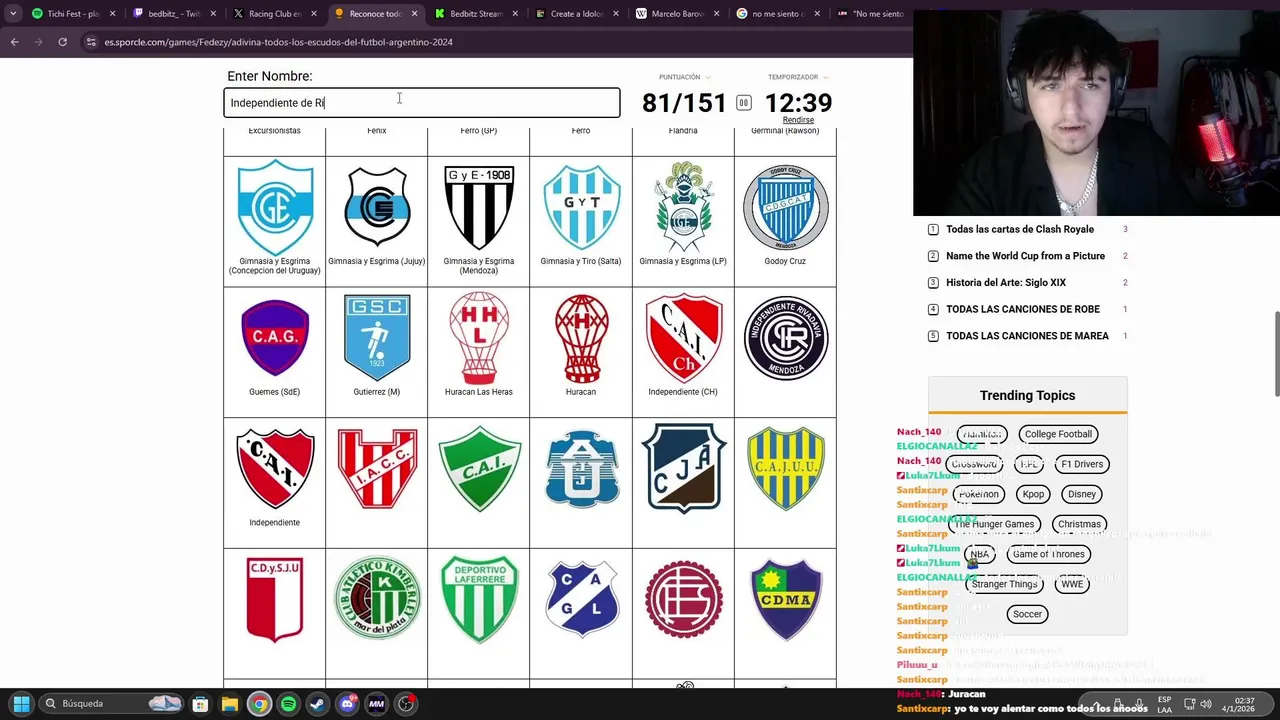Select the WWE trending topic
The image size is (1280, 720).
1072,584
